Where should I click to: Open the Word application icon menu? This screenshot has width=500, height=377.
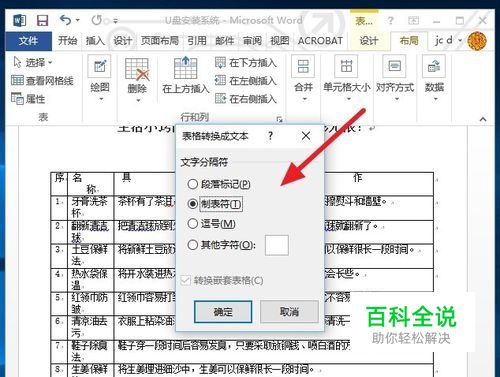pyautogui.click(x=19, y=21)
